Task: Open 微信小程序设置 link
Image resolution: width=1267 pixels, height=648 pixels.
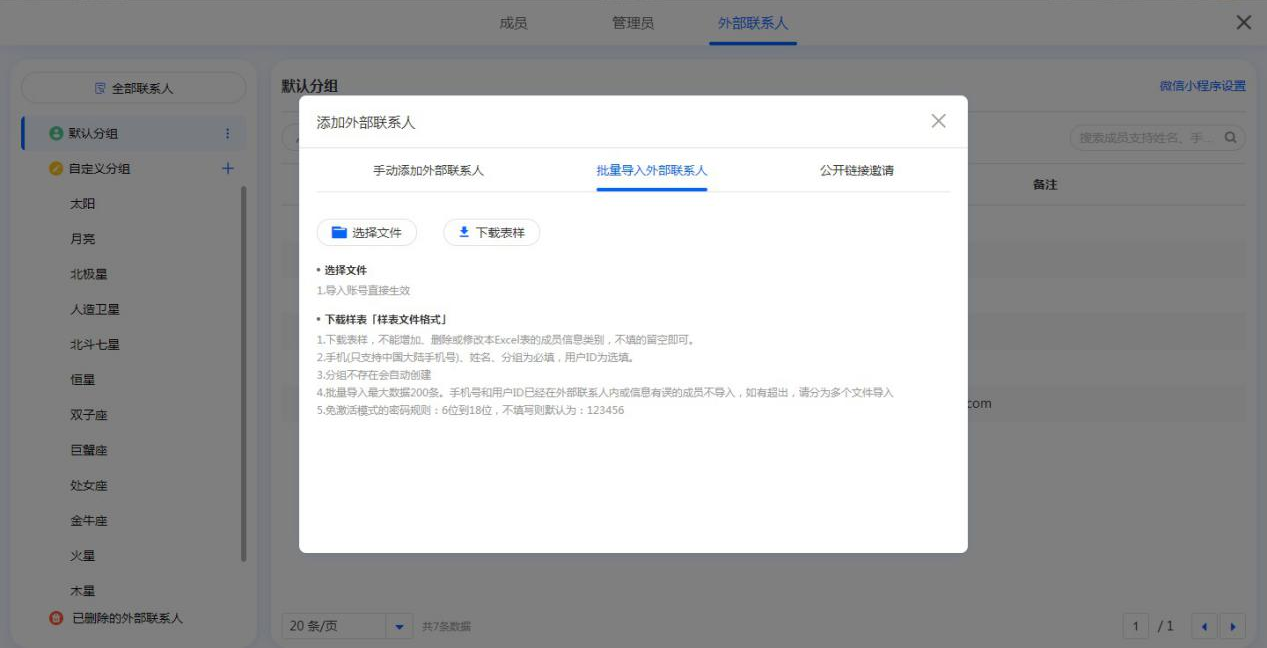Action: click(x=1202, y=86)
